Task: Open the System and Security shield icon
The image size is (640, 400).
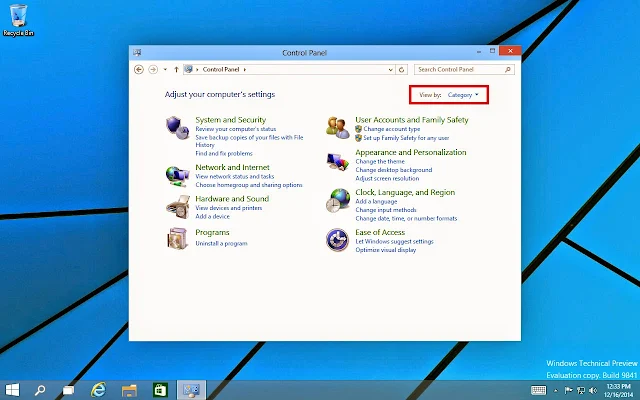Action: [178, 127]
